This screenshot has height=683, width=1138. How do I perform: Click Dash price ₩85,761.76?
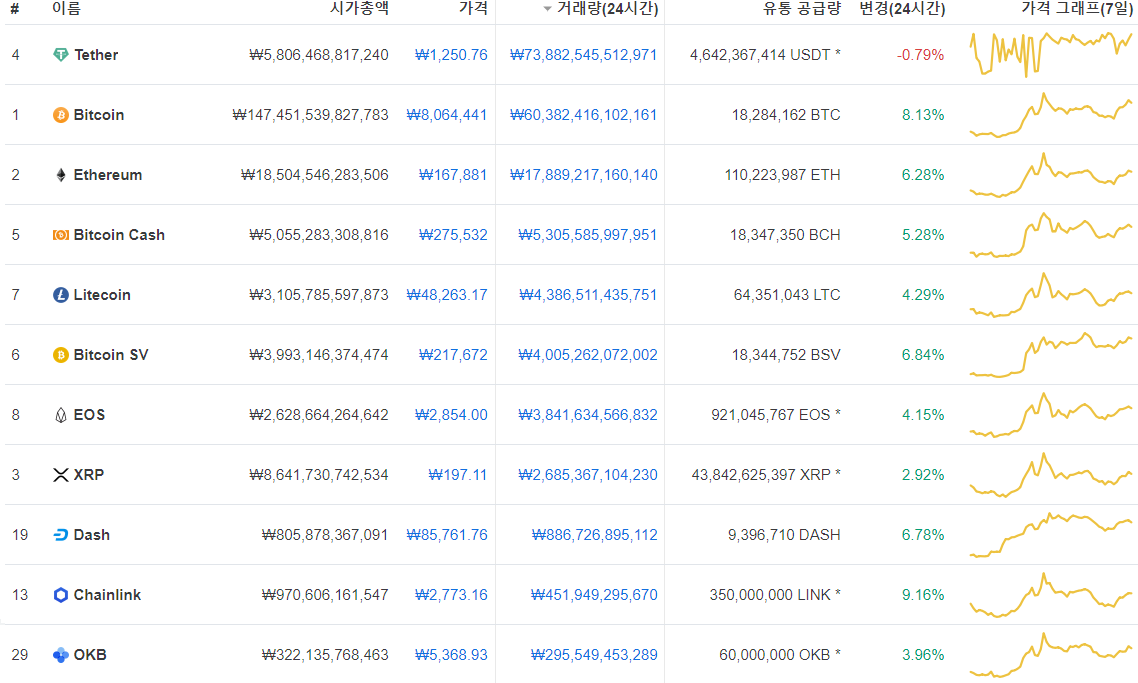tap(446, 535)
